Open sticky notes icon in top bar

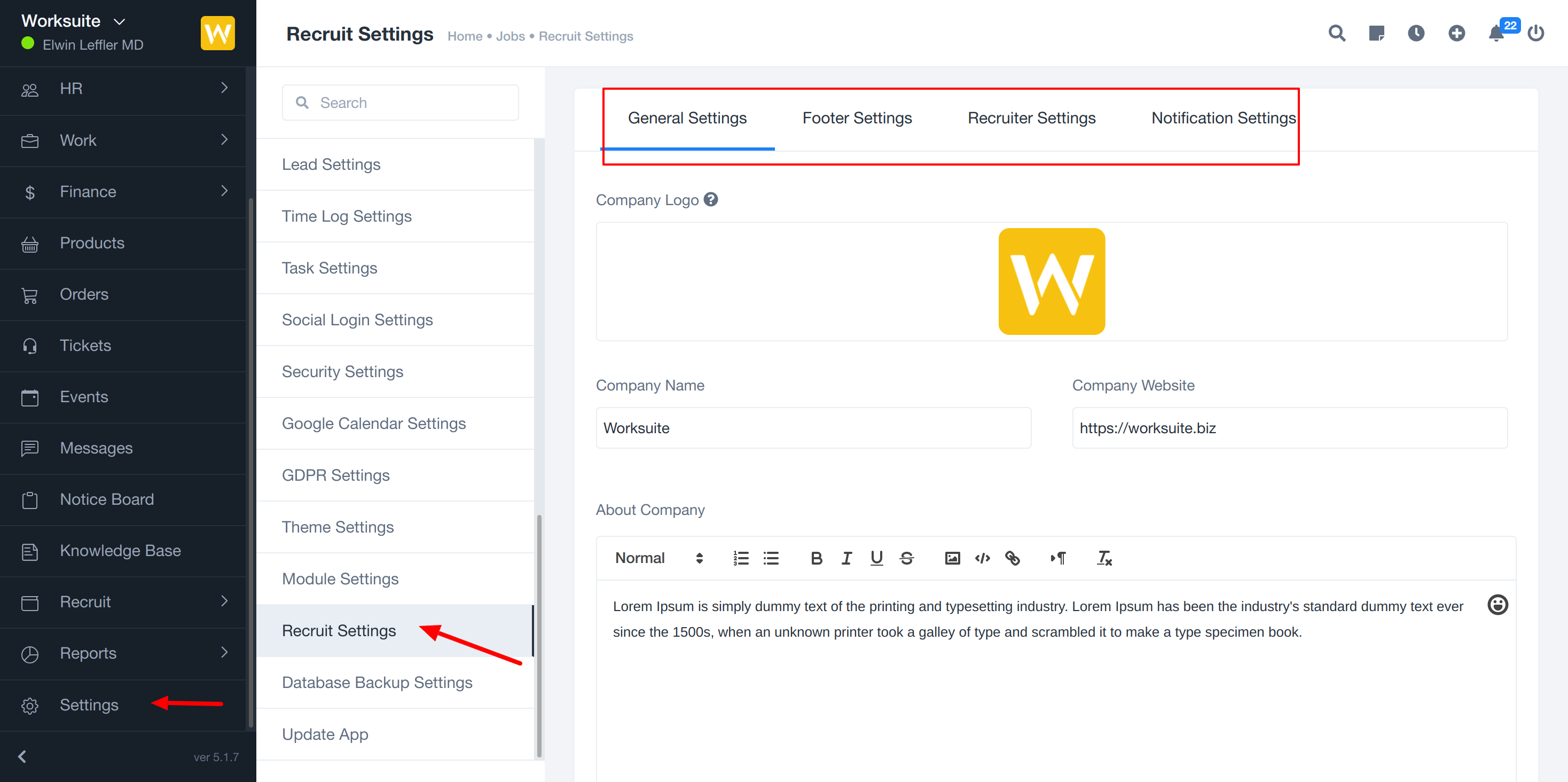[x=1376, y=33]
